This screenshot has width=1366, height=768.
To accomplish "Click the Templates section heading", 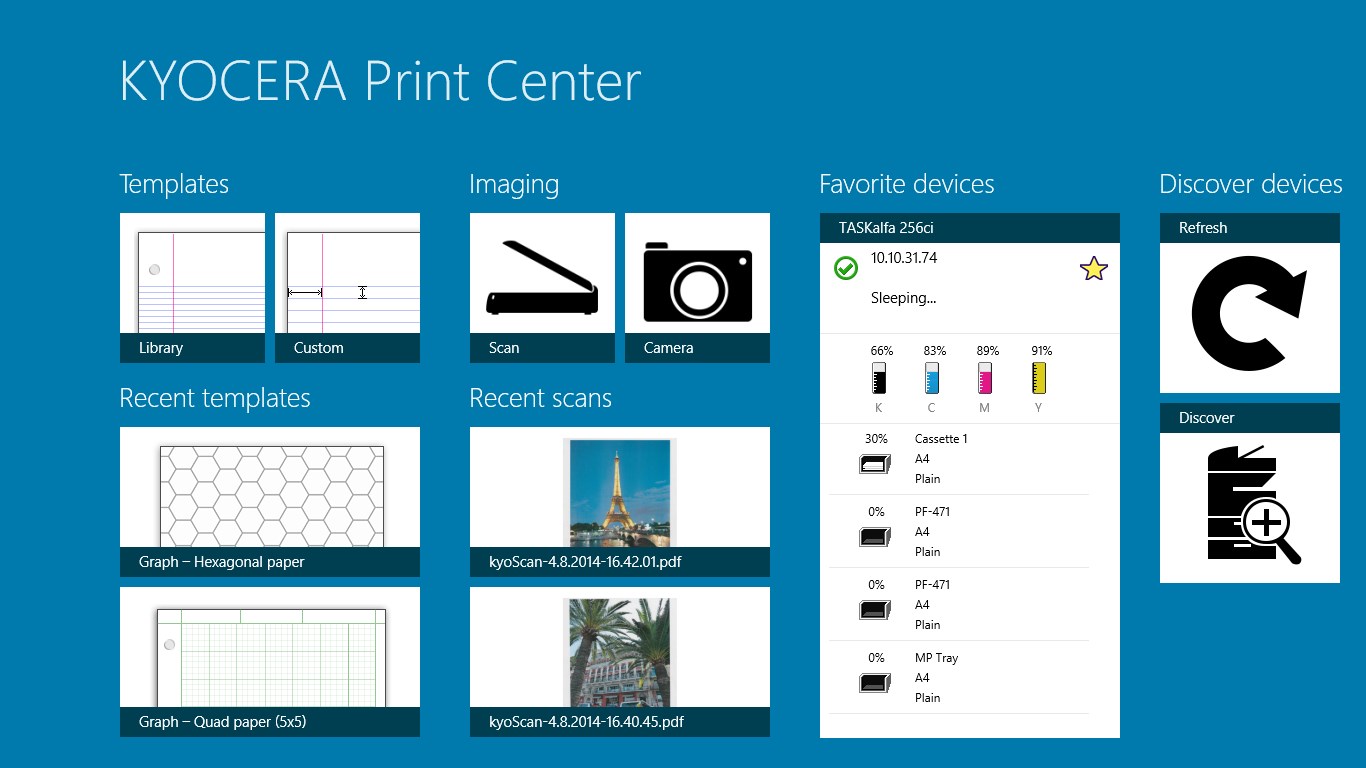I will pyautogui.click(x=174, y=184).
